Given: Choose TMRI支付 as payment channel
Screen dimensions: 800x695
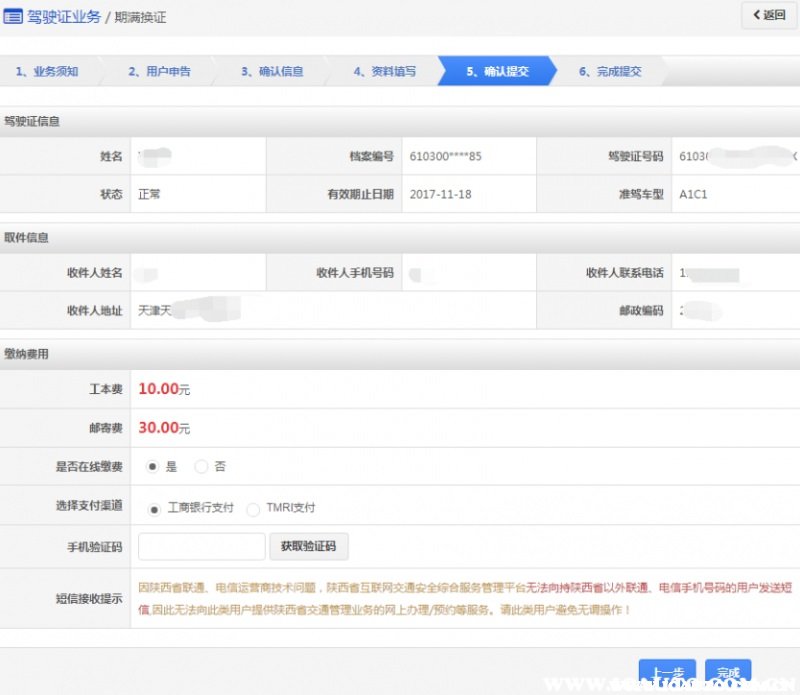Looking at the screenshot, I should (253, 508).
